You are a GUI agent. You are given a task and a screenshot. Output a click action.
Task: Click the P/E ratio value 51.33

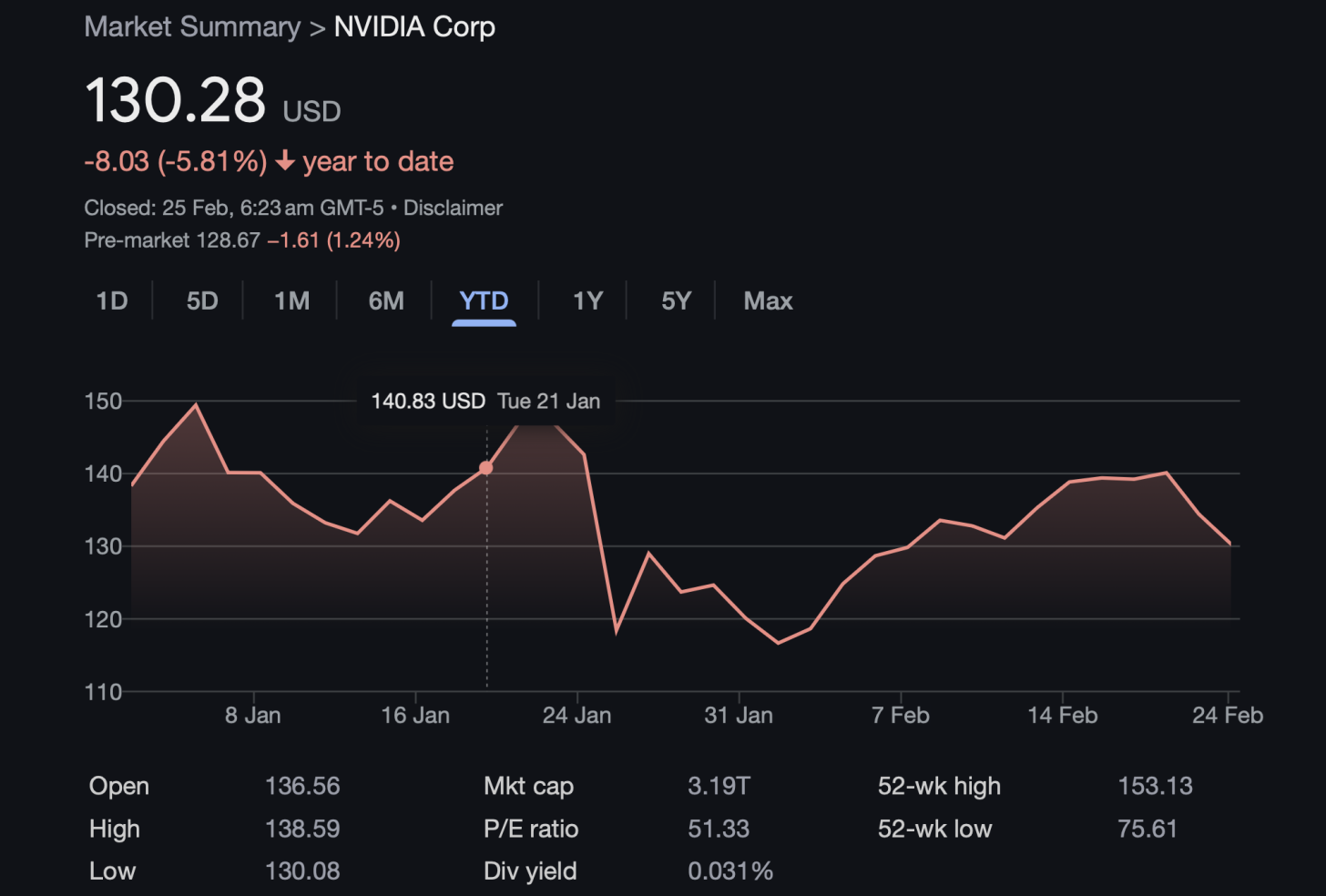point(719,829)
